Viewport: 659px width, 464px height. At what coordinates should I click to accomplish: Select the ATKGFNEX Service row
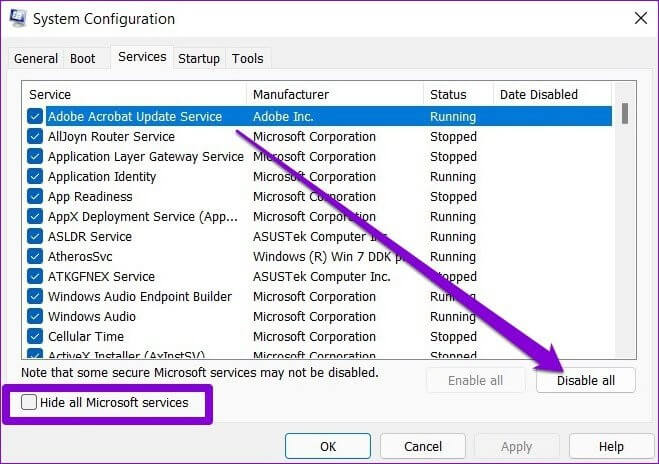(319, 276)
